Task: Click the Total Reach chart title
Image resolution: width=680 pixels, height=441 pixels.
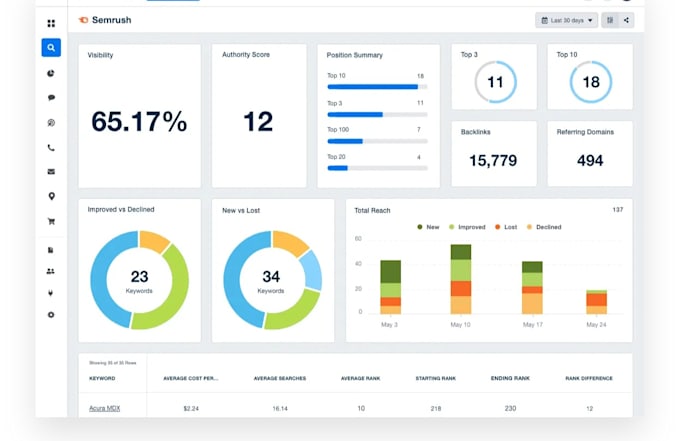Action: (x=372, y=210)
